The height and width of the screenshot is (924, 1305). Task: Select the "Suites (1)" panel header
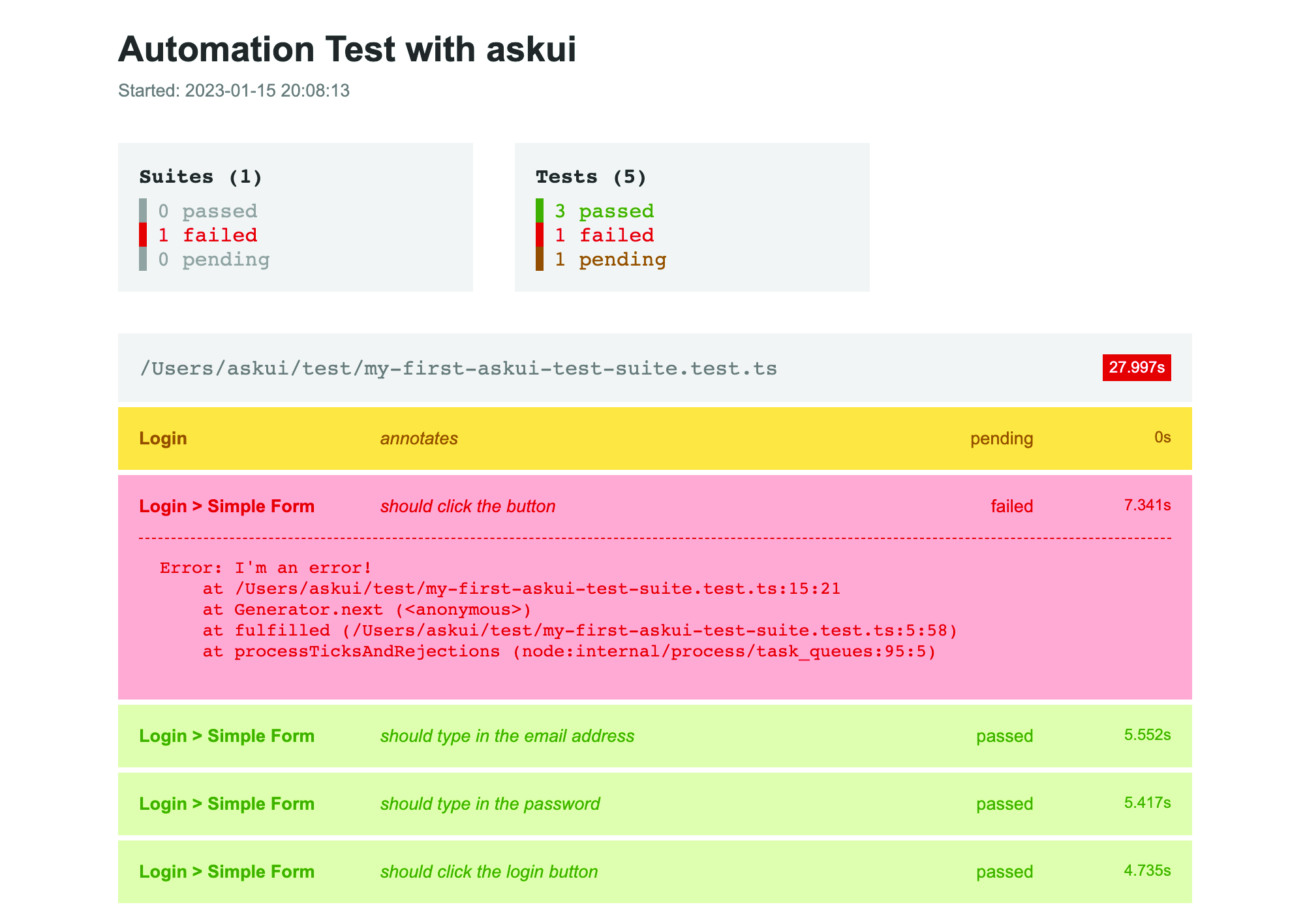(x=200, y=176)
